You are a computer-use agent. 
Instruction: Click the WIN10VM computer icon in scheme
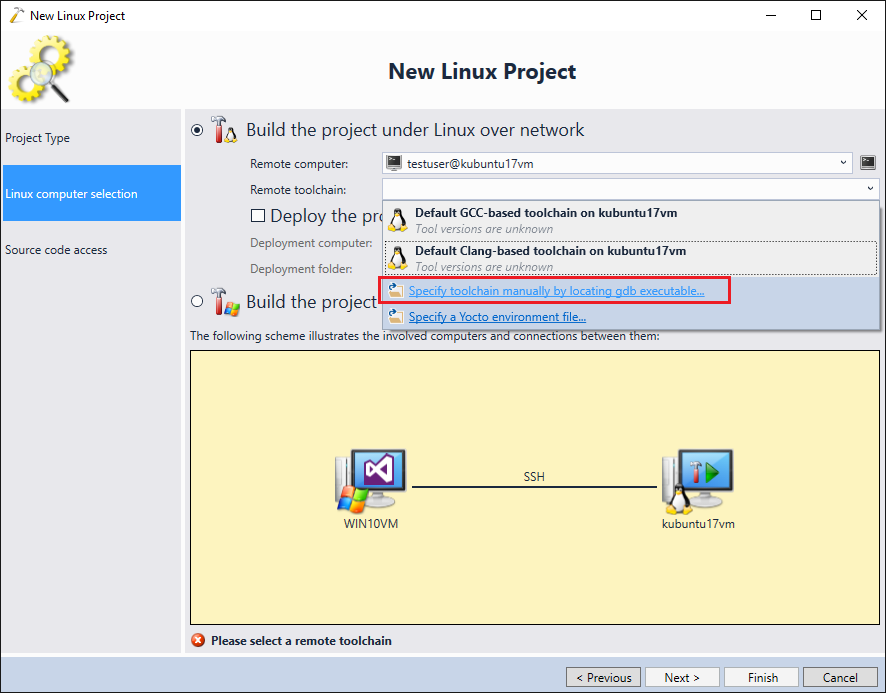pos(371,480)
